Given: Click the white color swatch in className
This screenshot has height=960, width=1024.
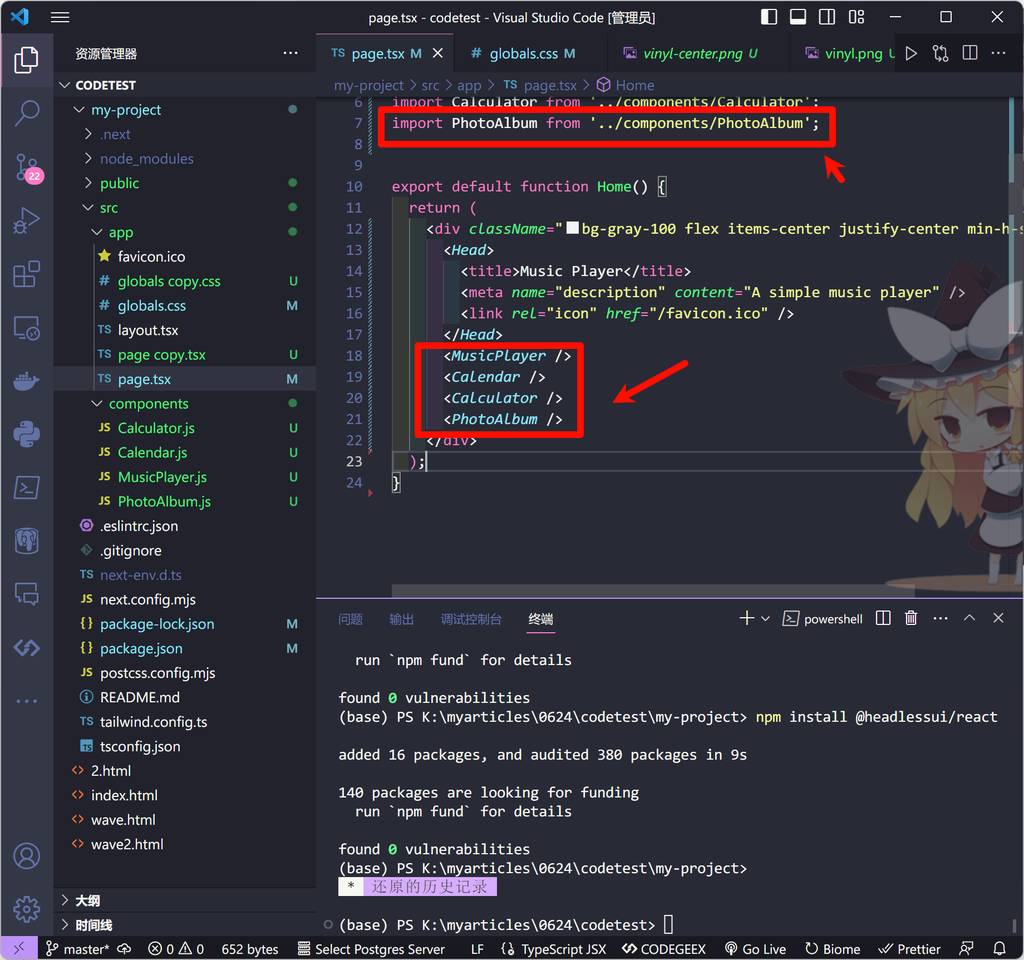Looking at the screenshot, I should tap(573, 229).
